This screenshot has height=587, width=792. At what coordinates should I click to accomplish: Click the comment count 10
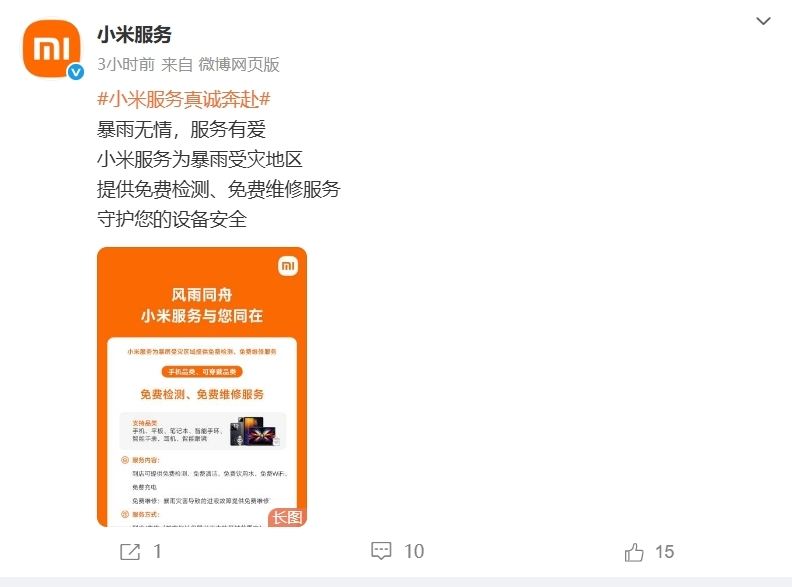click(x=414, y=551)
